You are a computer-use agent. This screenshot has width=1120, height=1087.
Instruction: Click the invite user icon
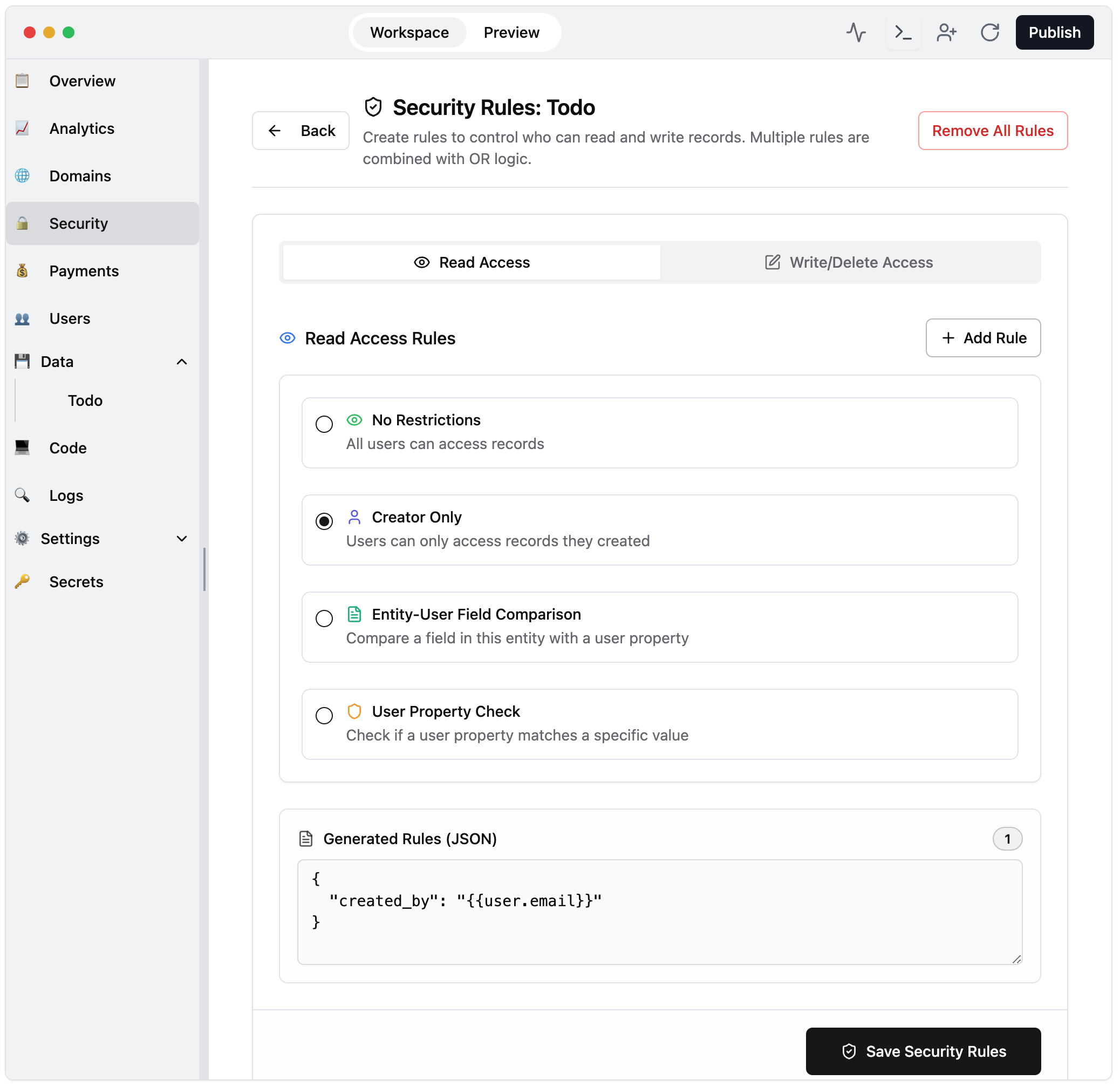pos(946,32)
